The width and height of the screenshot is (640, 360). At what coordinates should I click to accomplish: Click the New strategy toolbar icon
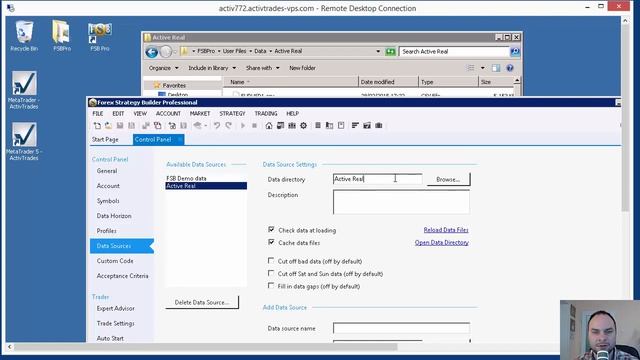coord(97,126)
